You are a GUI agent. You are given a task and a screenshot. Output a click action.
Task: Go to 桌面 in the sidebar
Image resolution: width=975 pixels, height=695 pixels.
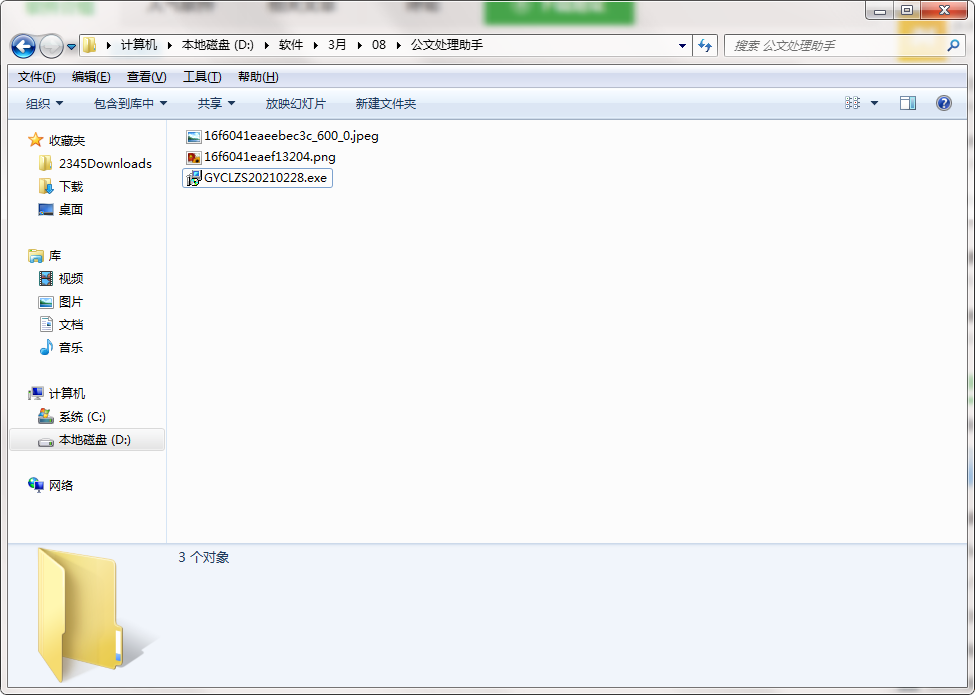pyautogui.click(x=61, y=209)
